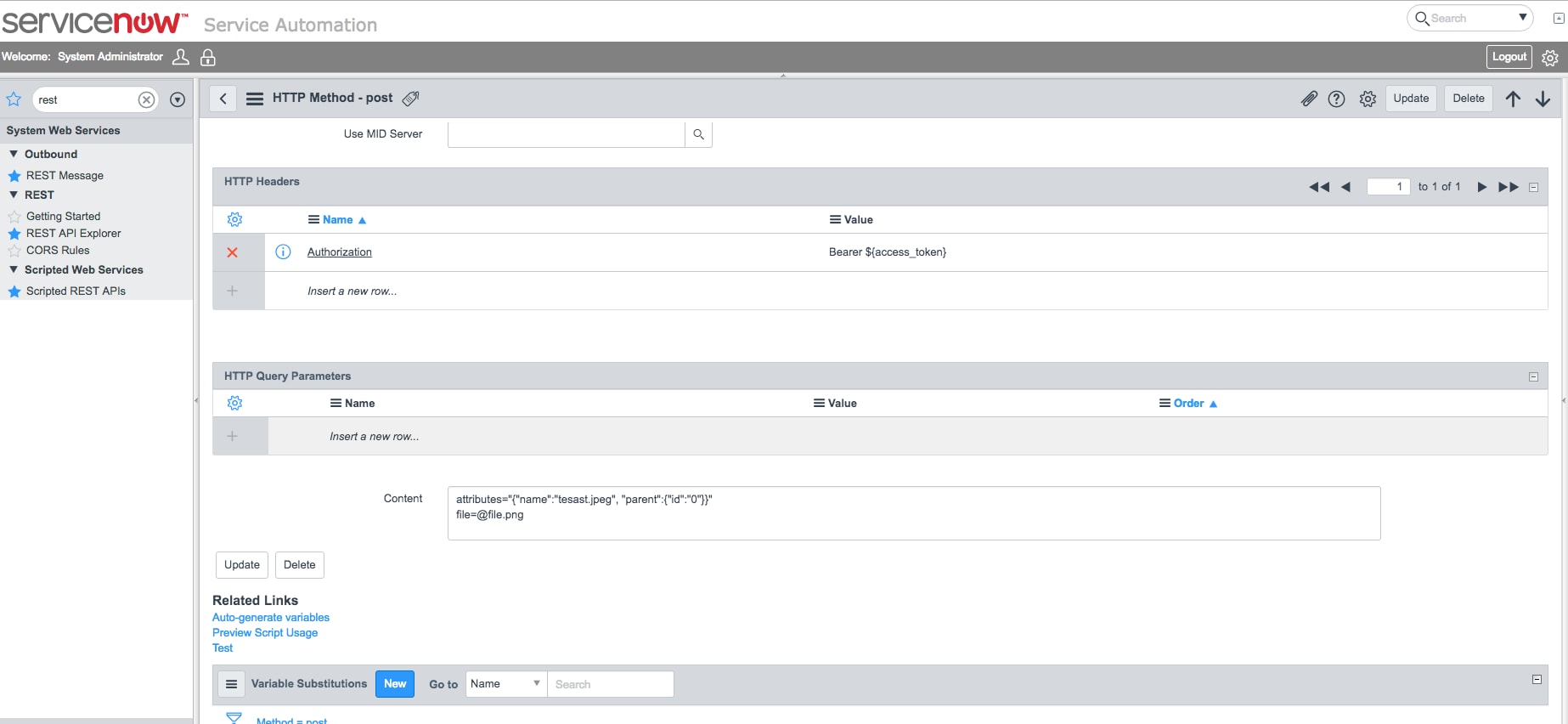1568x724 pixels.
Task: Click the Update button in form header
Action: pyautogui.click(x=1411, y=99)
